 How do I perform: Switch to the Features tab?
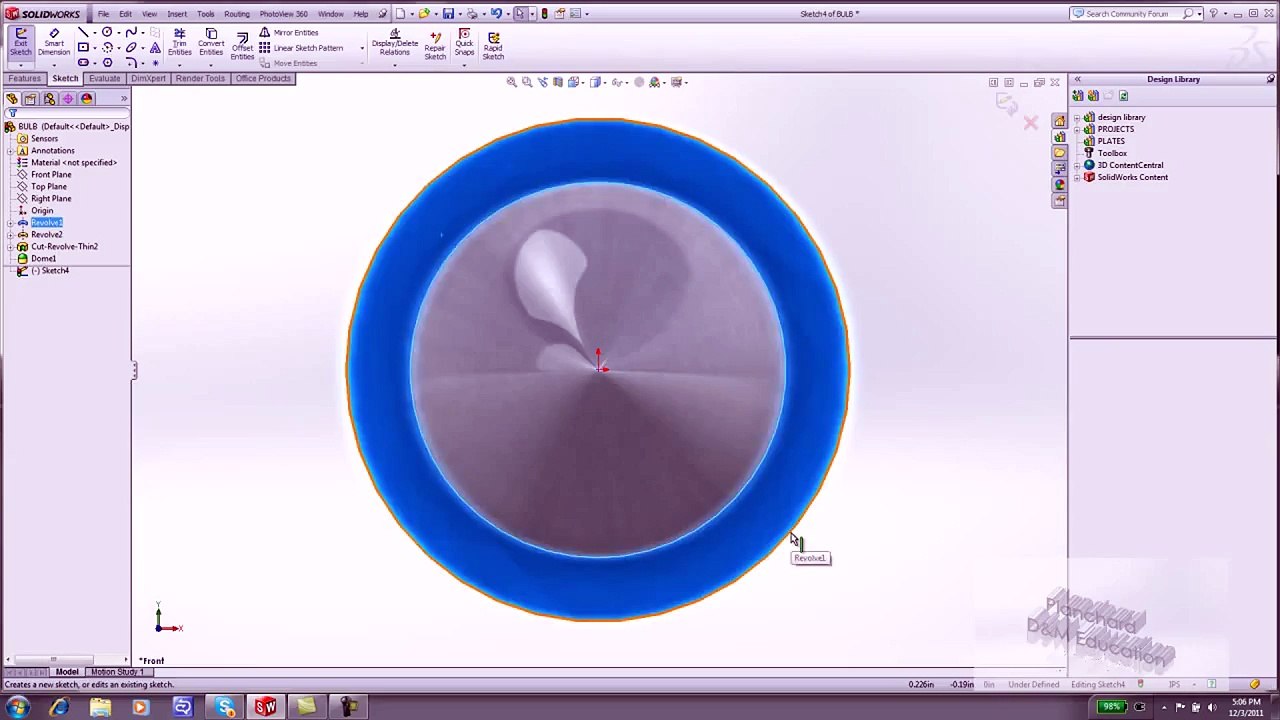point(25,78)
